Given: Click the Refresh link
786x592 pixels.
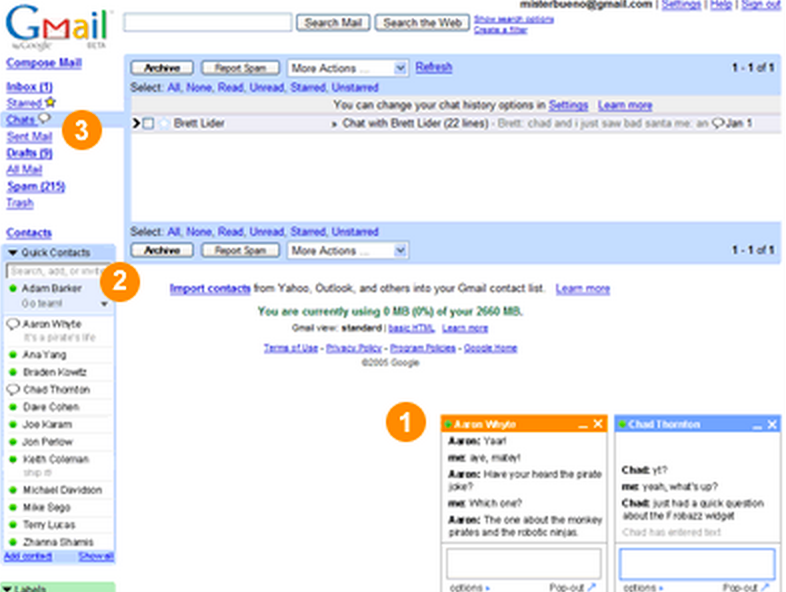Looking at the screenshot, I should click(434, 67).
